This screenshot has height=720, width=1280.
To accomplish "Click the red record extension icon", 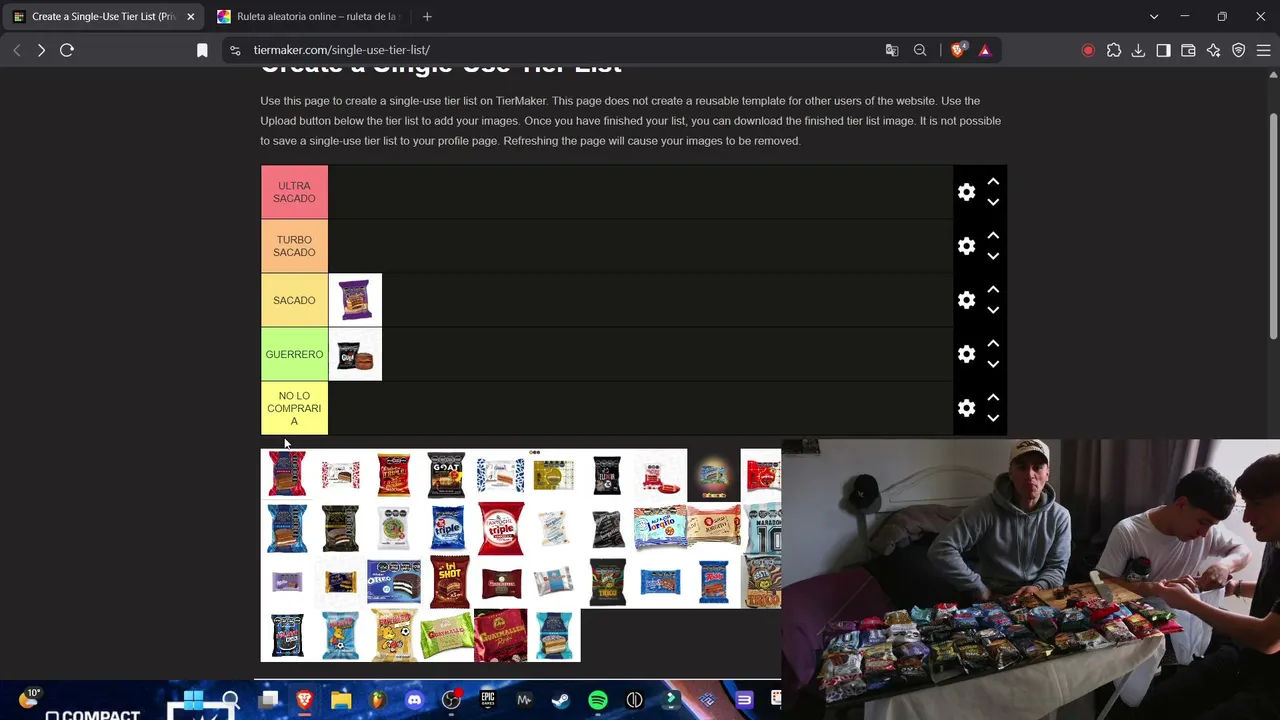I will click(x=1088, y=50).
